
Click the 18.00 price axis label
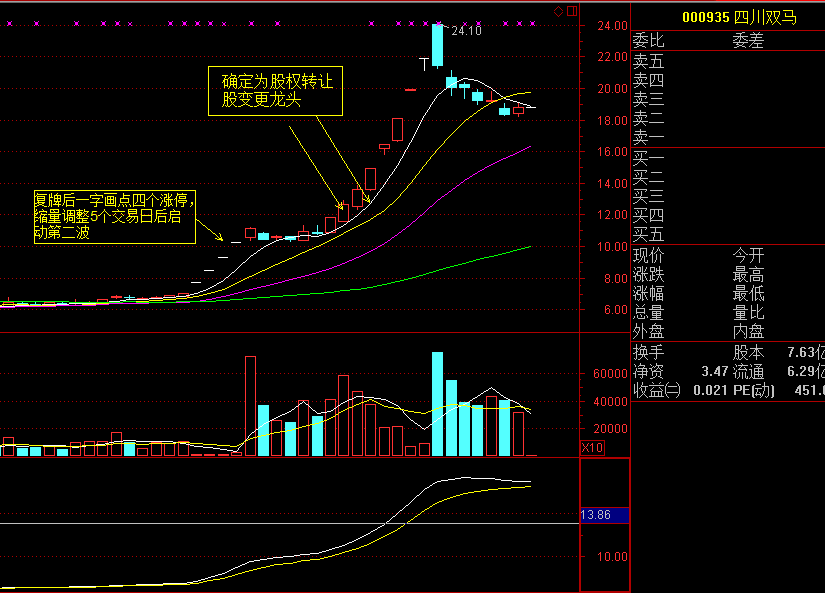(x=612, y=120)
